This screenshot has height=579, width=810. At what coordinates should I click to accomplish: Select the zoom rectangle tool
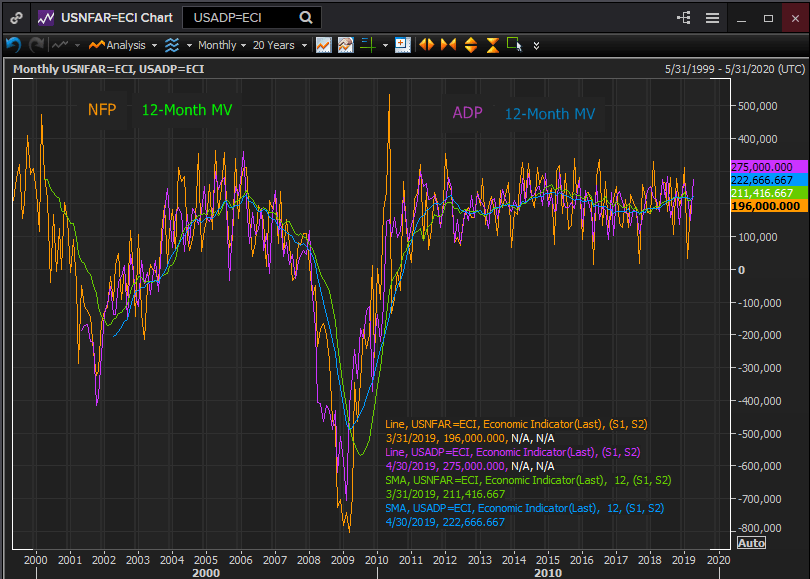coord(512,44)
